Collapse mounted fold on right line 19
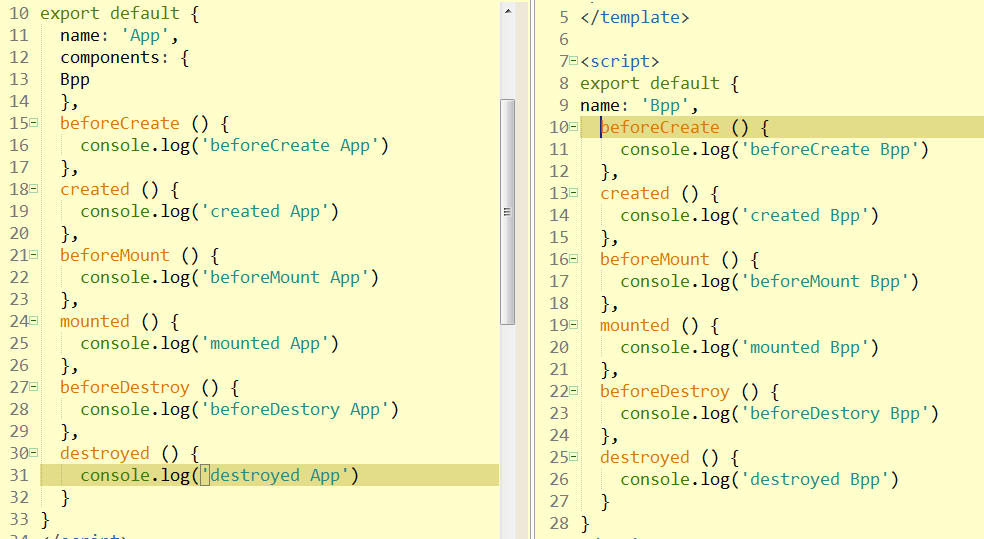Screen dimensions: 984x539 pos(574,324)
